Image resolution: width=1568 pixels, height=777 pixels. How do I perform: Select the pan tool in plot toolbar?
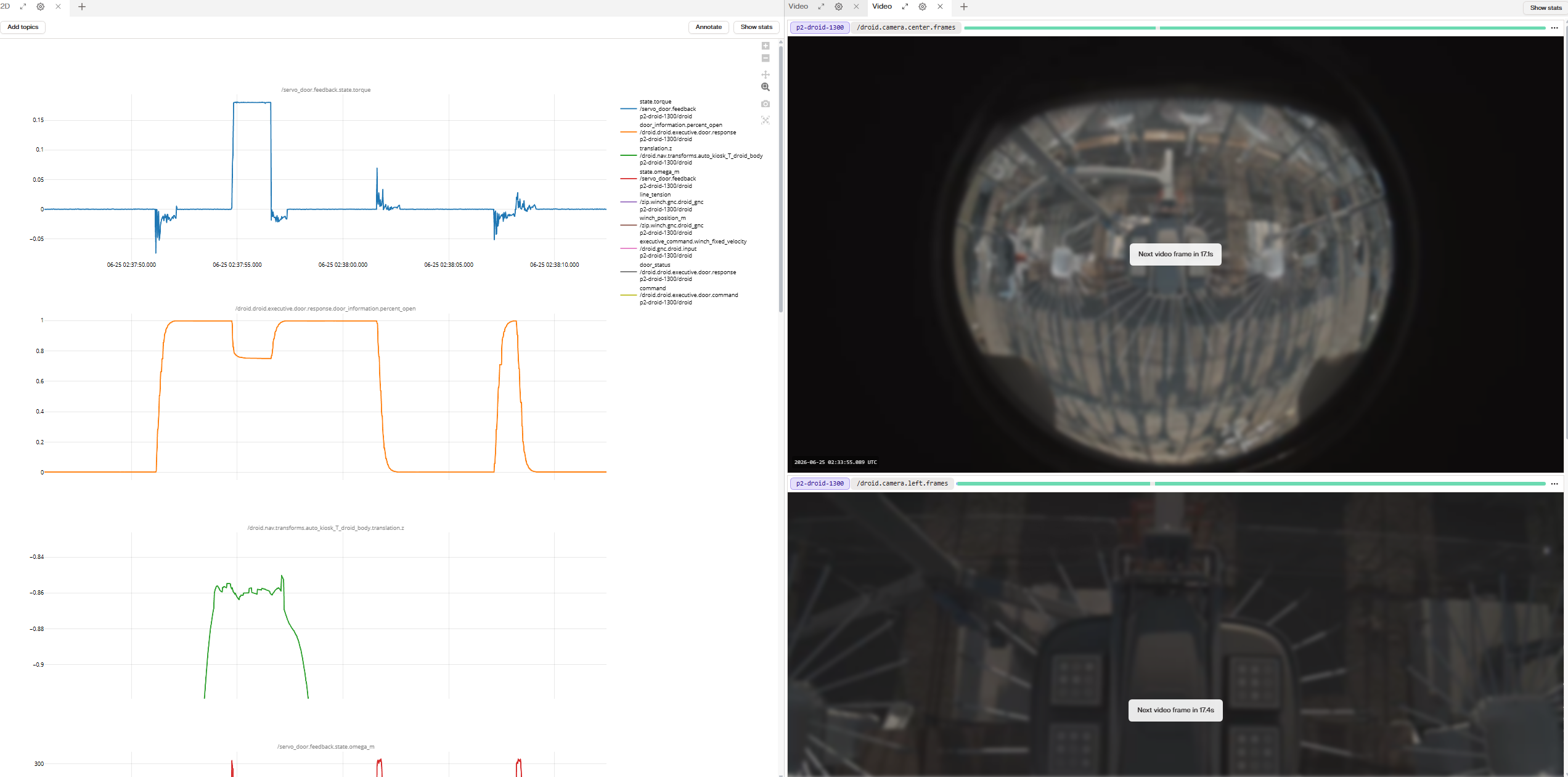(766, 75)
